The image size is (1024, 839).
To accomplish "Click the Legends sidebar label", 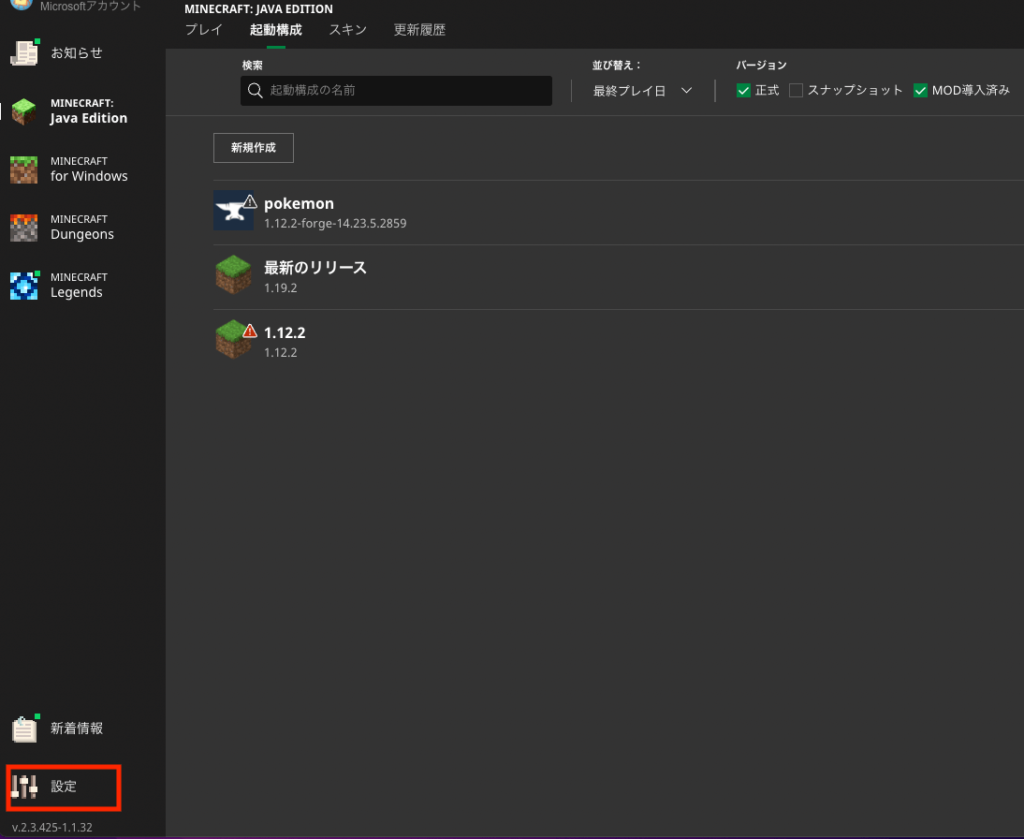I will (x=76, y=293).
